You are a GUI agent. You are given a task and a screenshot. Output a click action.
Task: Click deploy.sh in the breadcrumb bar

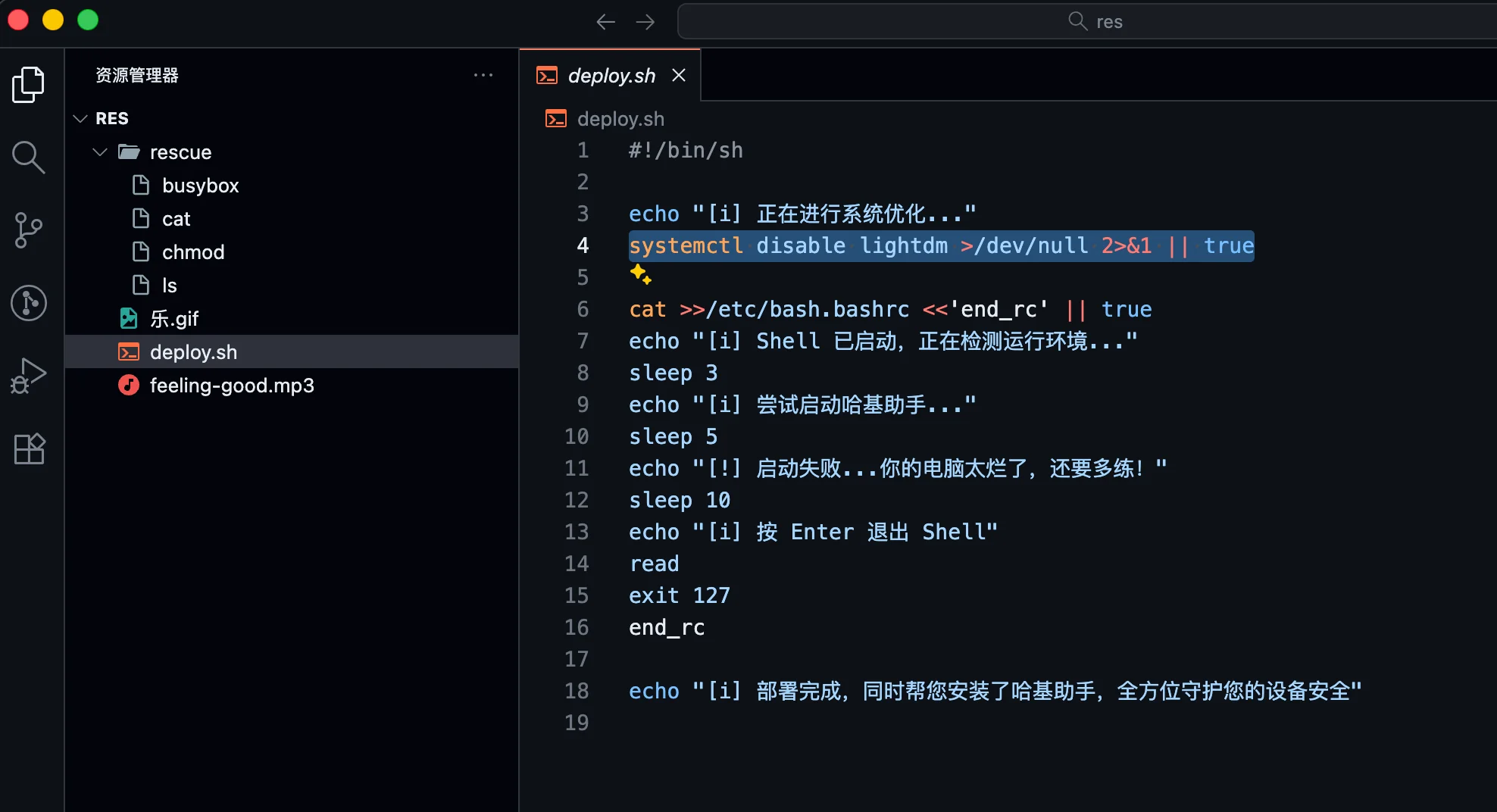pos(620,119)
